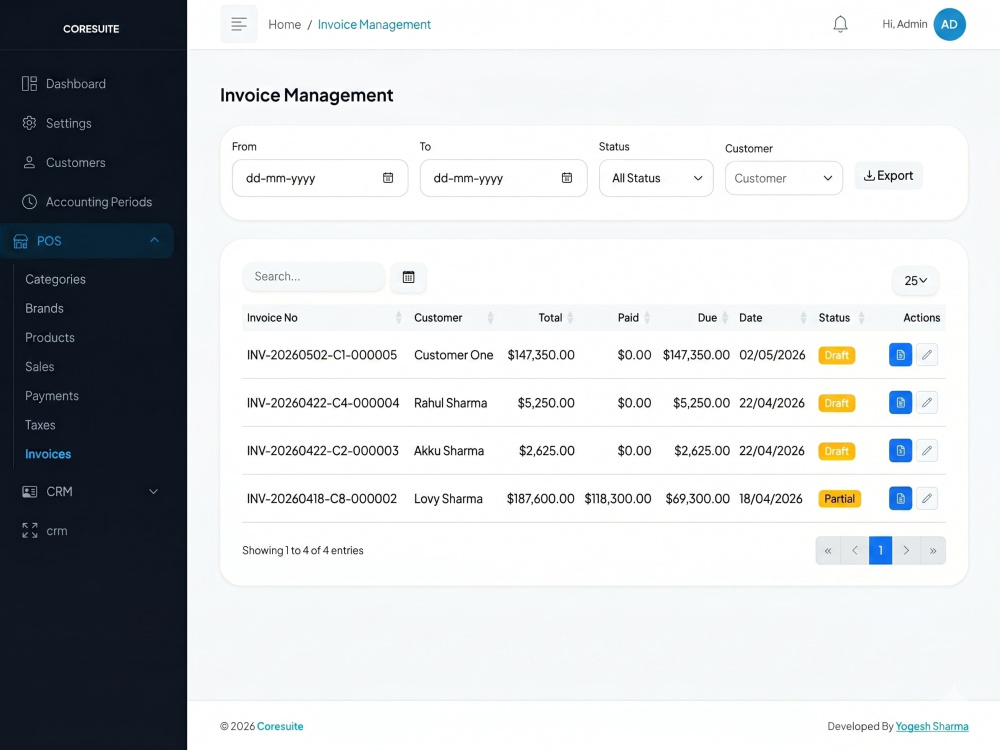Go to Taxes under POS
This screenshot has width=1000, height=750.
tap(40, 425)
